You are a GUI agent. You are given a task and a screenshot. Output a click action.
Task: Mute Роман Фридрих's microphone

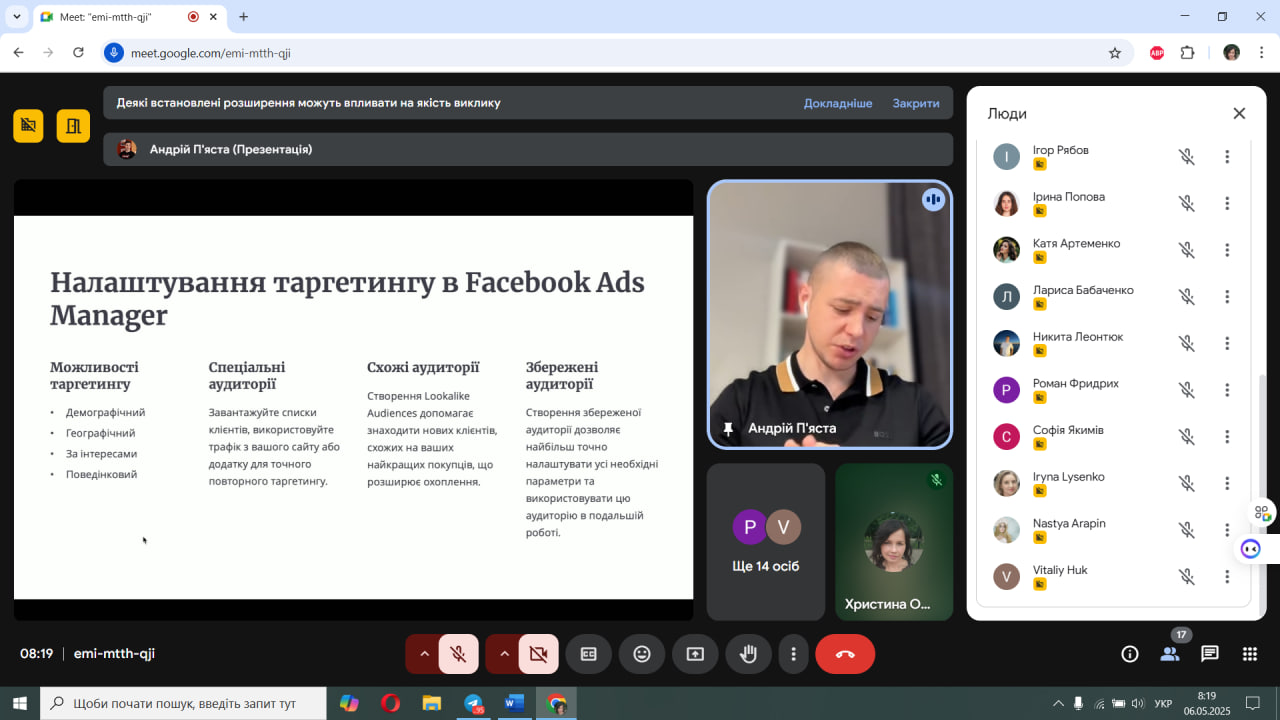coord(1187,390)
